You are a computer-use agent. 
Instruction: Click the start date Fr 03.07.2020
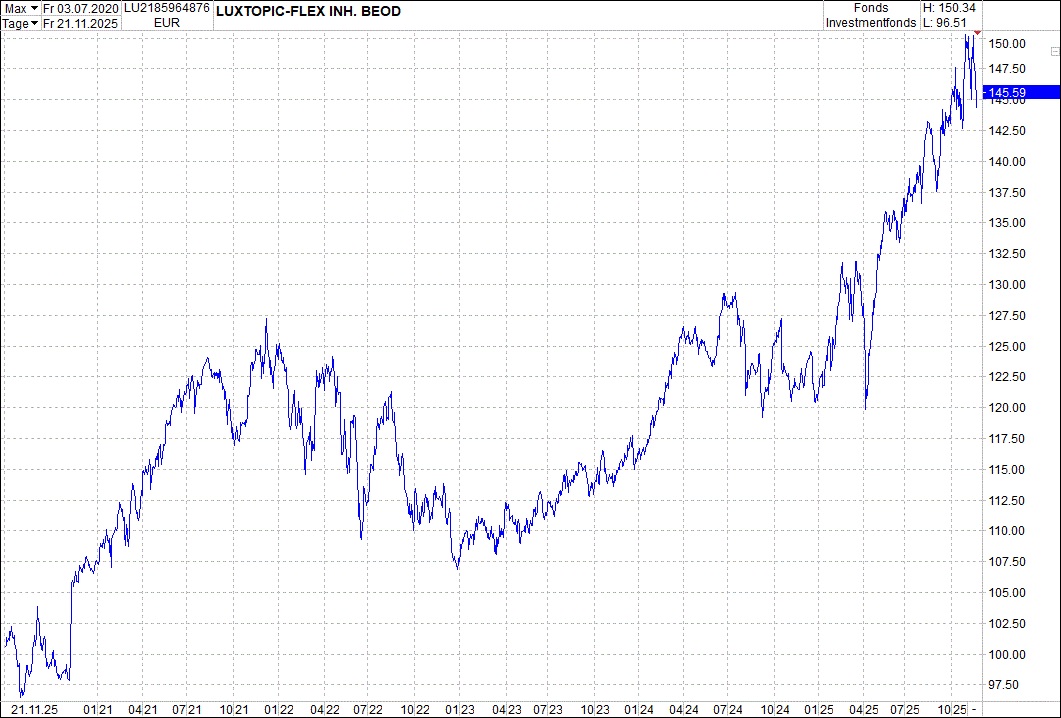click(81, 9)
